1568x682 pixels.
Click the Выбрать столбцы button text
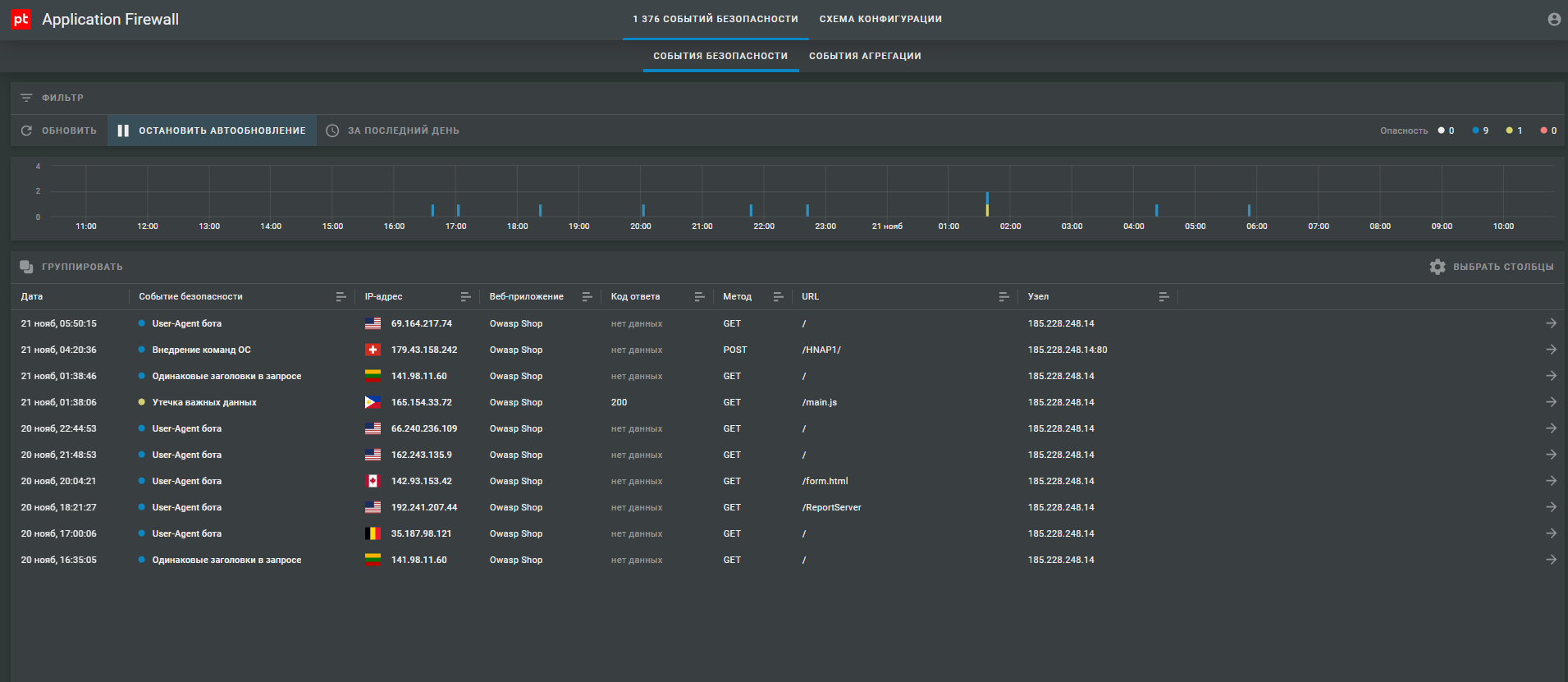click(x=1502, y=267)
